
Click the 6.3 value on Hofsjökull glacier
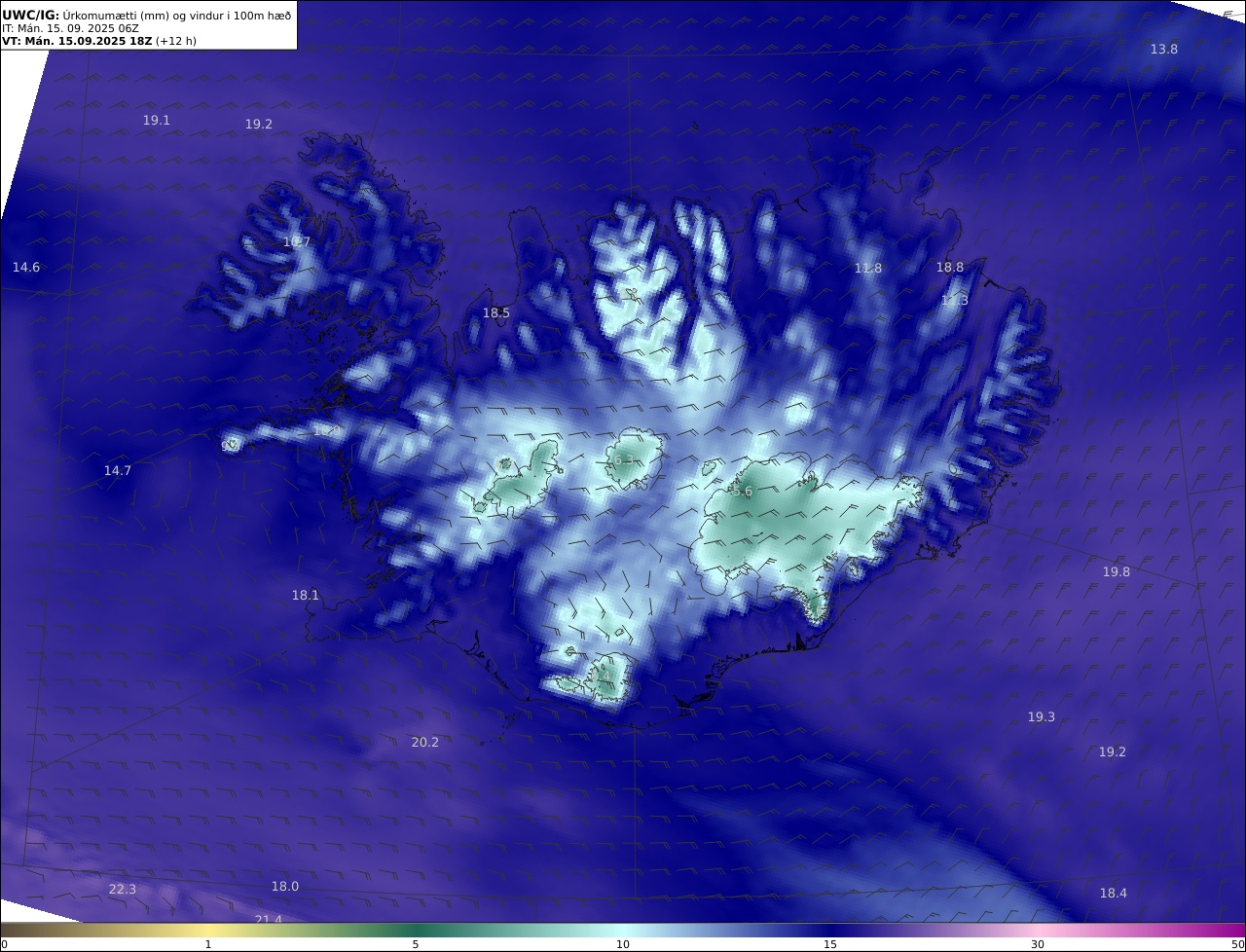[624, 460]
